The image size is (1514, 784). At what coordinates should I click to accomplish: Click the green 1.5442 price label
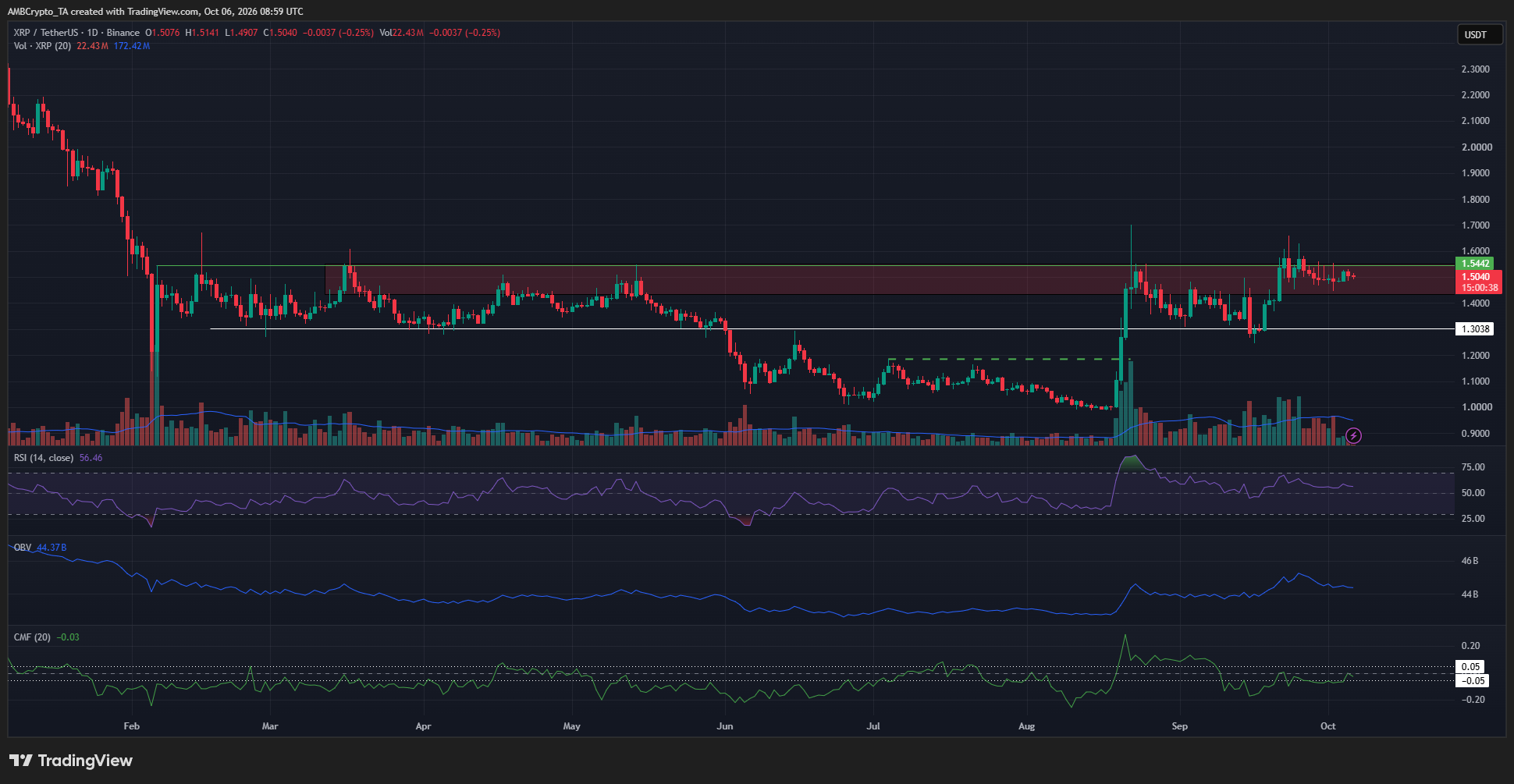click(1475, 264)
